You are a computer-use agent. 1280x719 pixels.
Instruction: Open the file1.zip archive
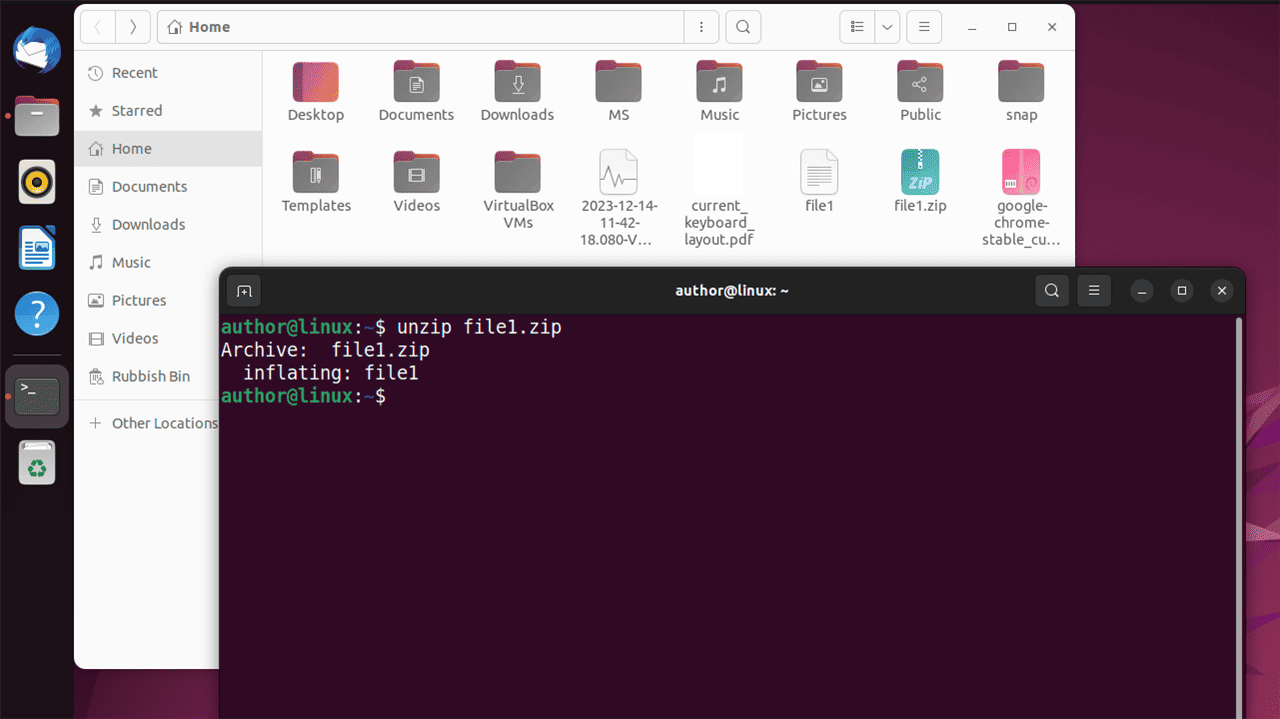point(919,171)
